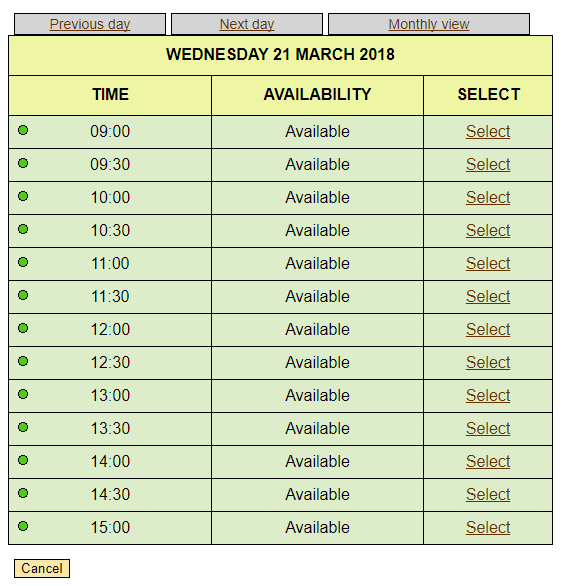Click the green dot beside 11:30

tap(23, 295)
